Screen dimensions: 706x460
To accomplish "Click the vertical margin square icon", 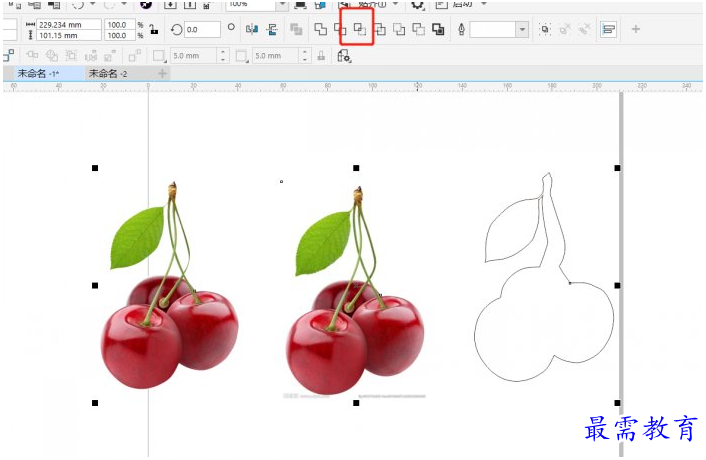I will point(241,56).
